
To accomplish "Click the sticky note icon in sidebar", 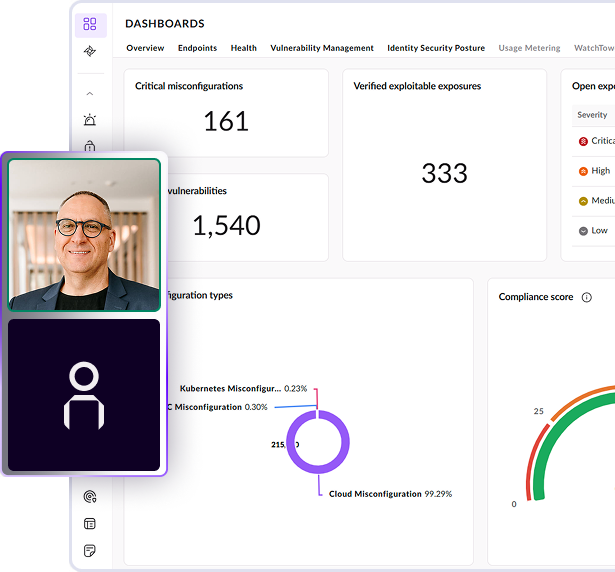I will coord(90,550).
